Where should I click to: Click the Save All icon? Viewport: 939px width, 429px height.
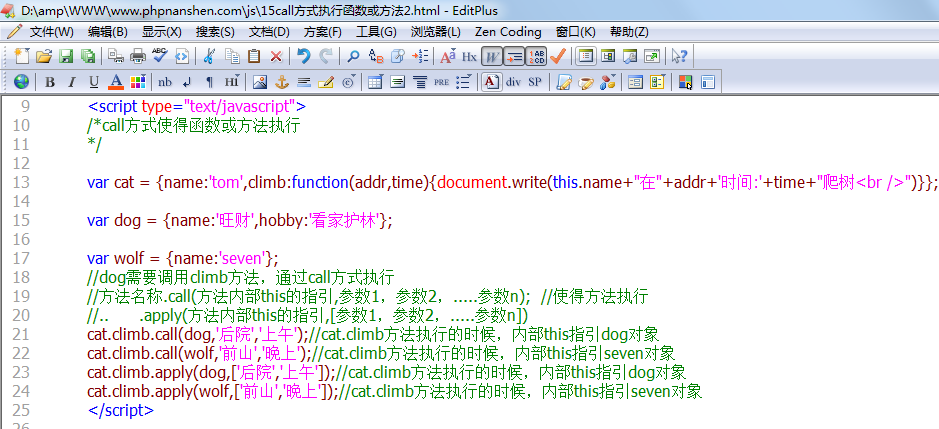tap(88, 56)
